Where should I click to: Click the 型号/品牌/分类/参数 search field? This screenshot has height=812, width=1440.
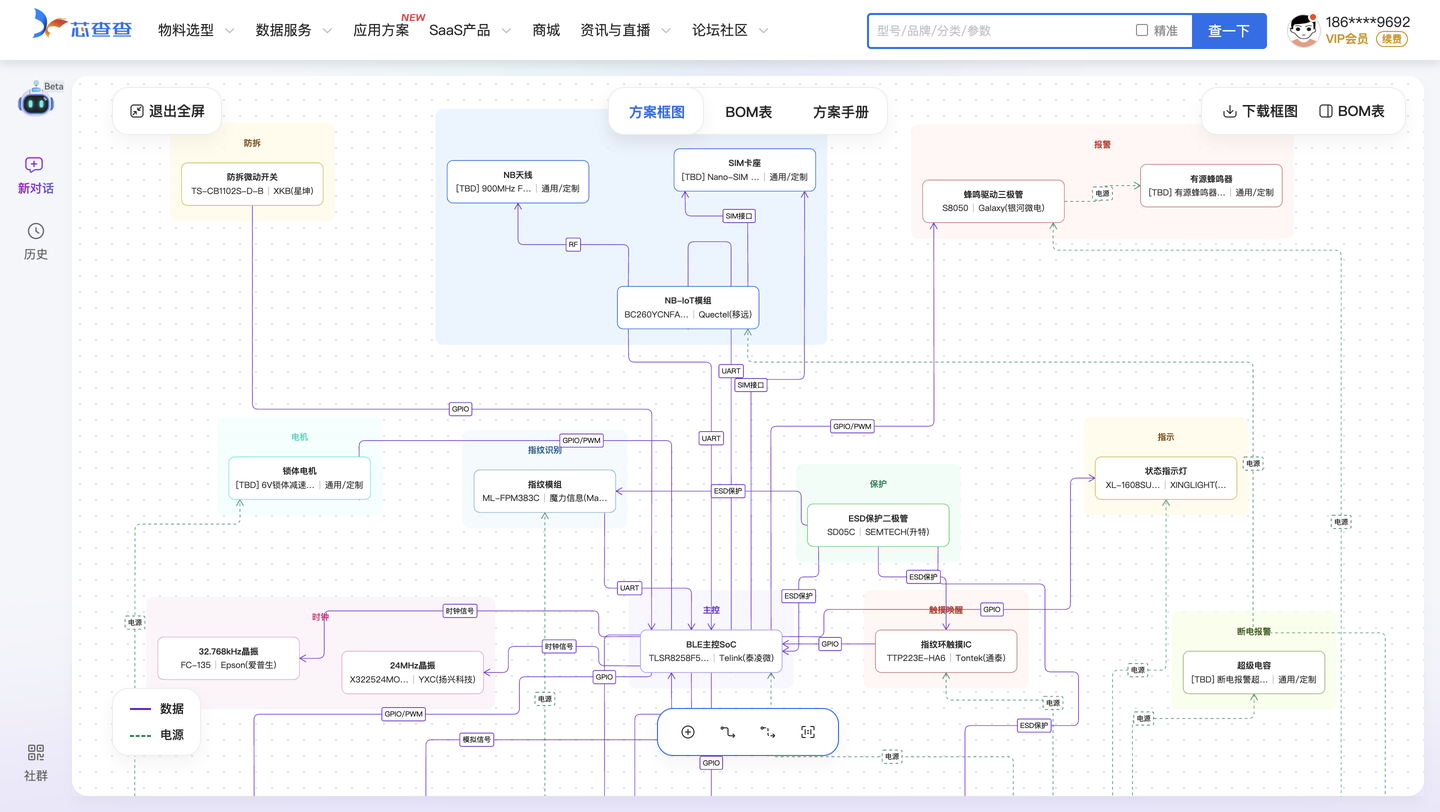click(1000, 31)
